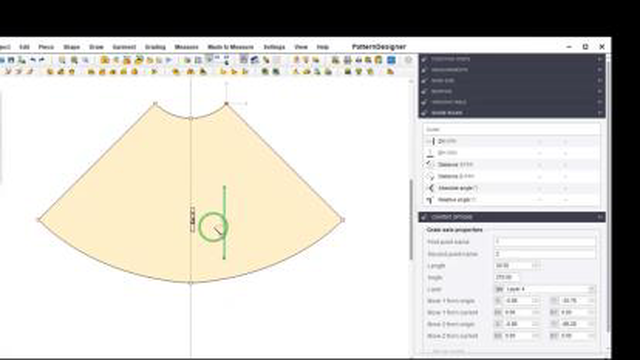Open the Measure menu
The image size is (640, 360).
tap(187, 47)
